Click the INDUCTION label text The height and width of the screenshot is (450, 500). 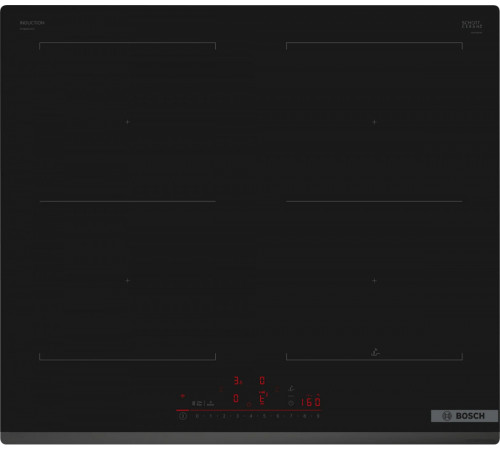point(32,23)
